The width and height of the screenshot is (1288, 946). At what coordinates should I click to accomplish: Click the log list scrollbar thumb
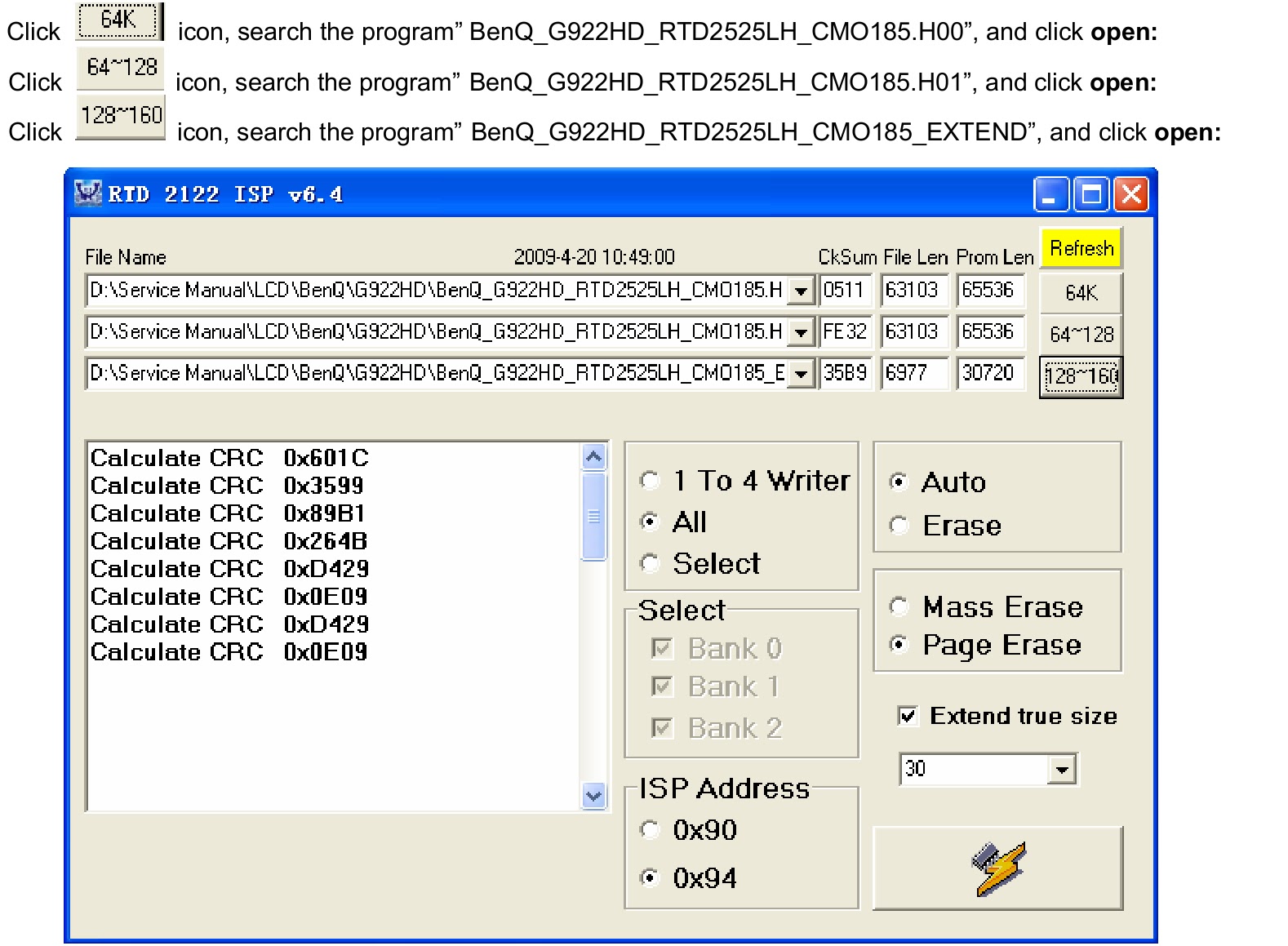(x=594, y=516)
